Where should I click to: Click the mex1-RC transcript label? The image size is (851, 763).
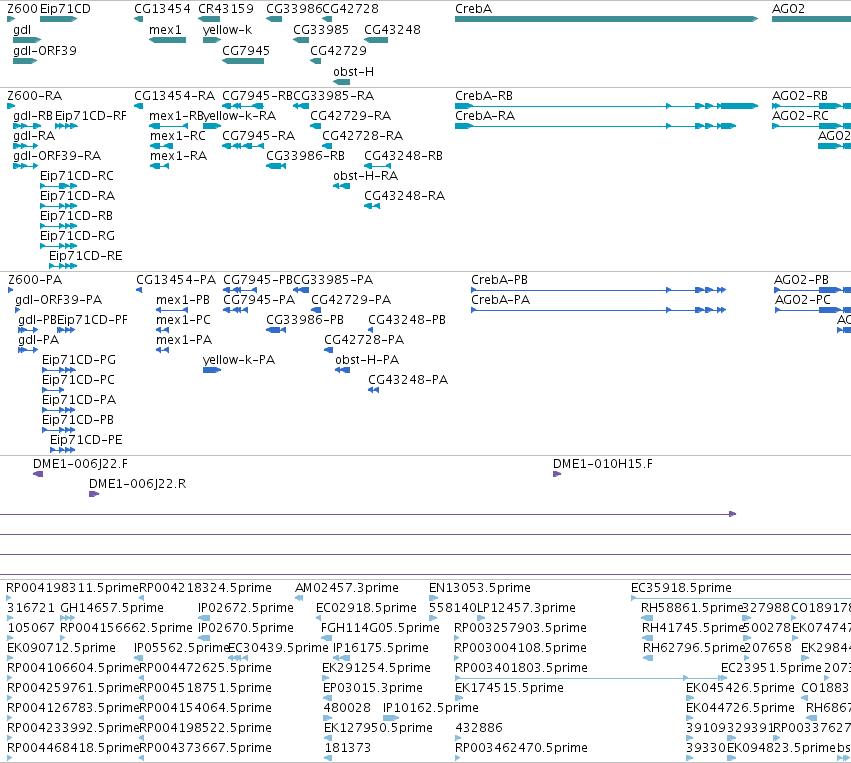pos(177,136)
